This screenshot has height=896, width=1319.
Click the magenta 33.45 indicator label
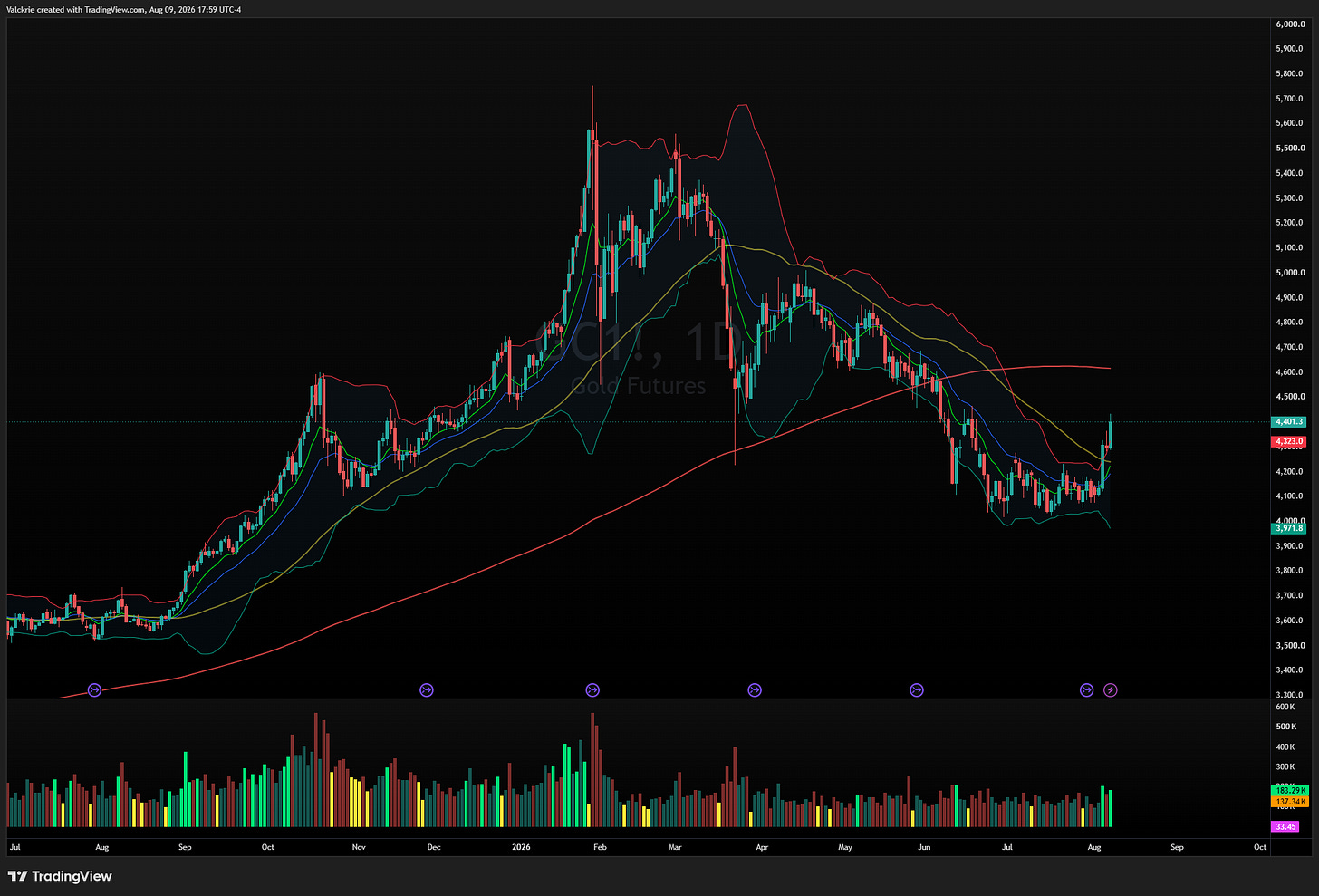coord(1285,826)
